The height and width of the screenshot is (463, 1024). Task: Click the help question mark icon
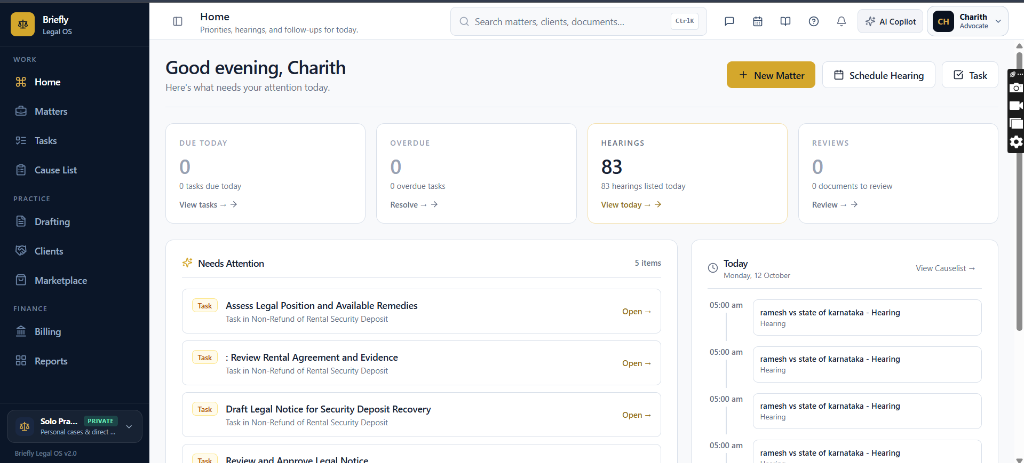(x=814, y=22)
